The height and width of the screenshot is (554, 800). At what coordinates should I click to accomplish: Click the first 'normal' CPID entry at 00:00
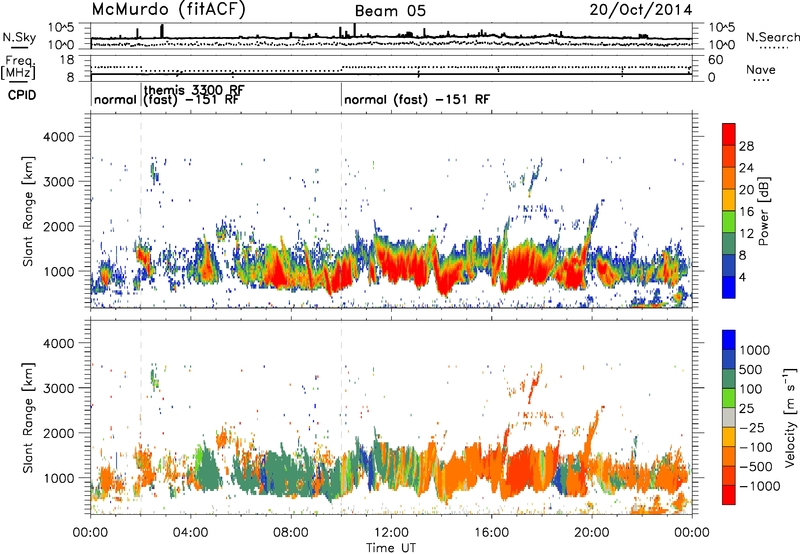tap(115, 99)
